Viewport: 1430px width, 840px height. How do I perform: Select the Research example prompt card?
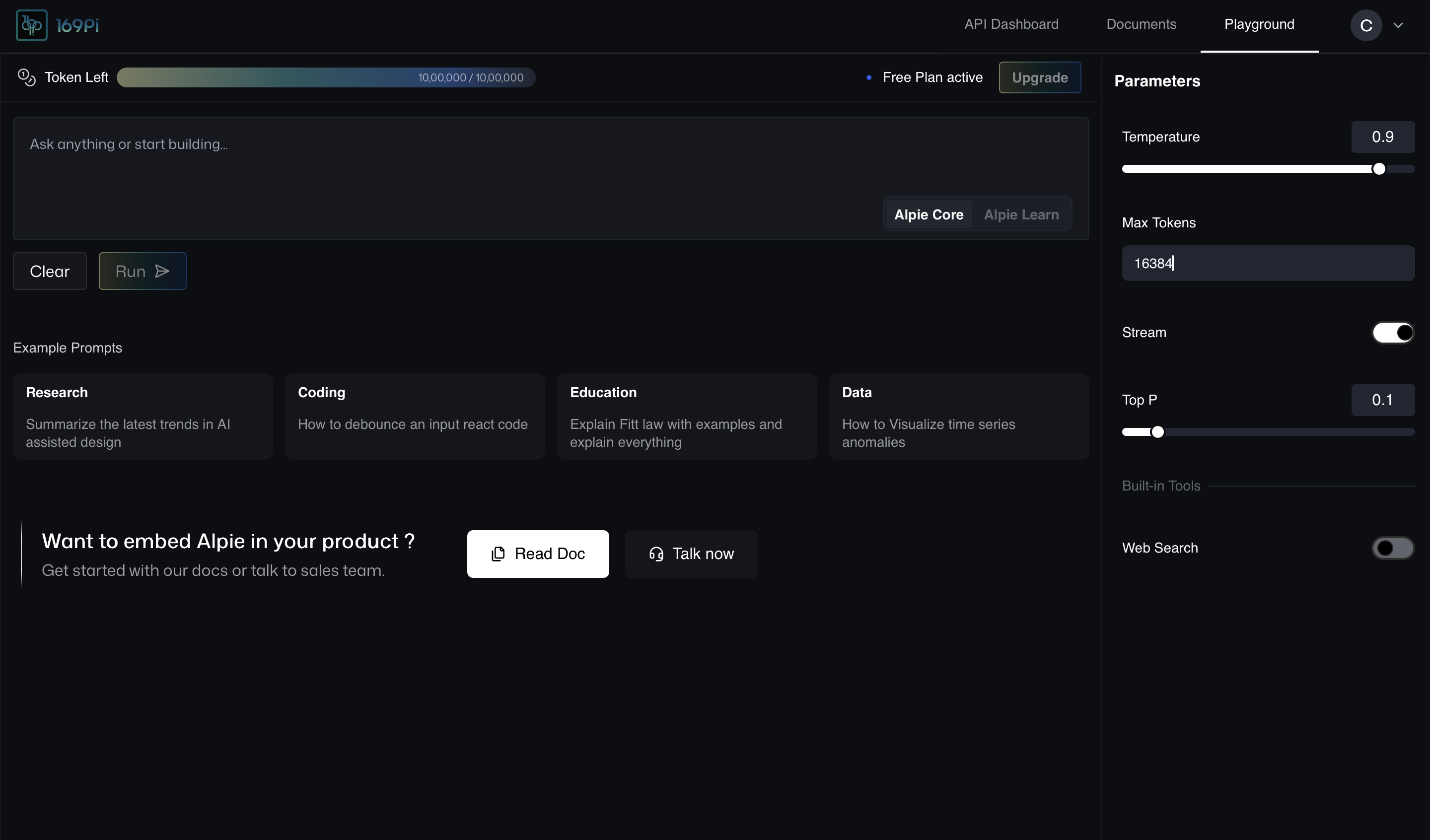click(x=143, y=416)
